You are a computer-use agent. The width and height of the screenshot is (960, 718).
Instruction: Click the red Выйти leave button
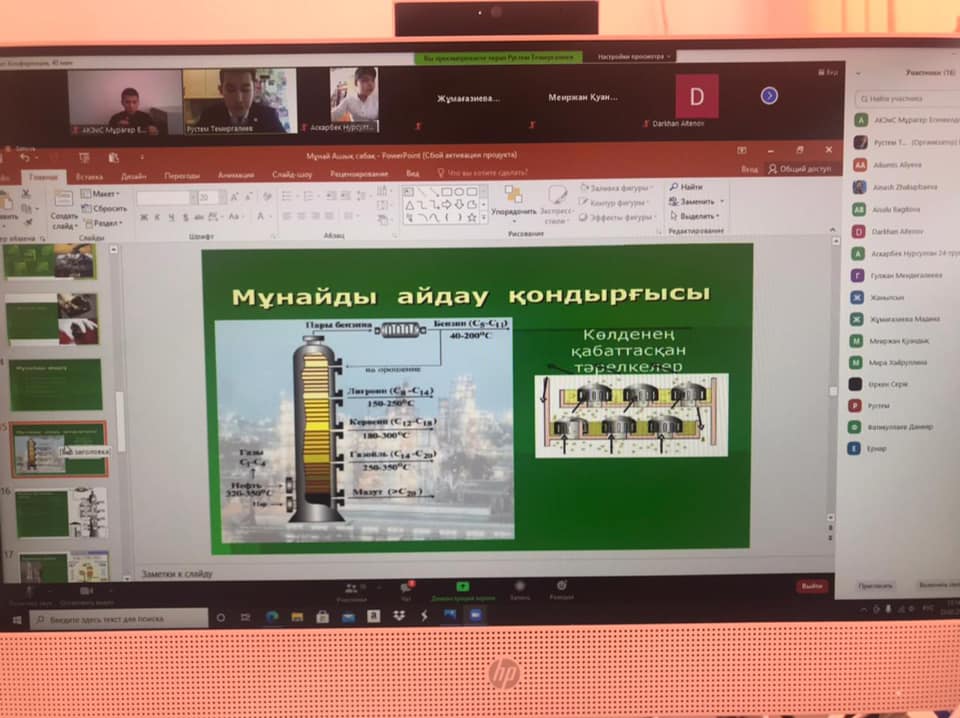(x=812, y=586)
